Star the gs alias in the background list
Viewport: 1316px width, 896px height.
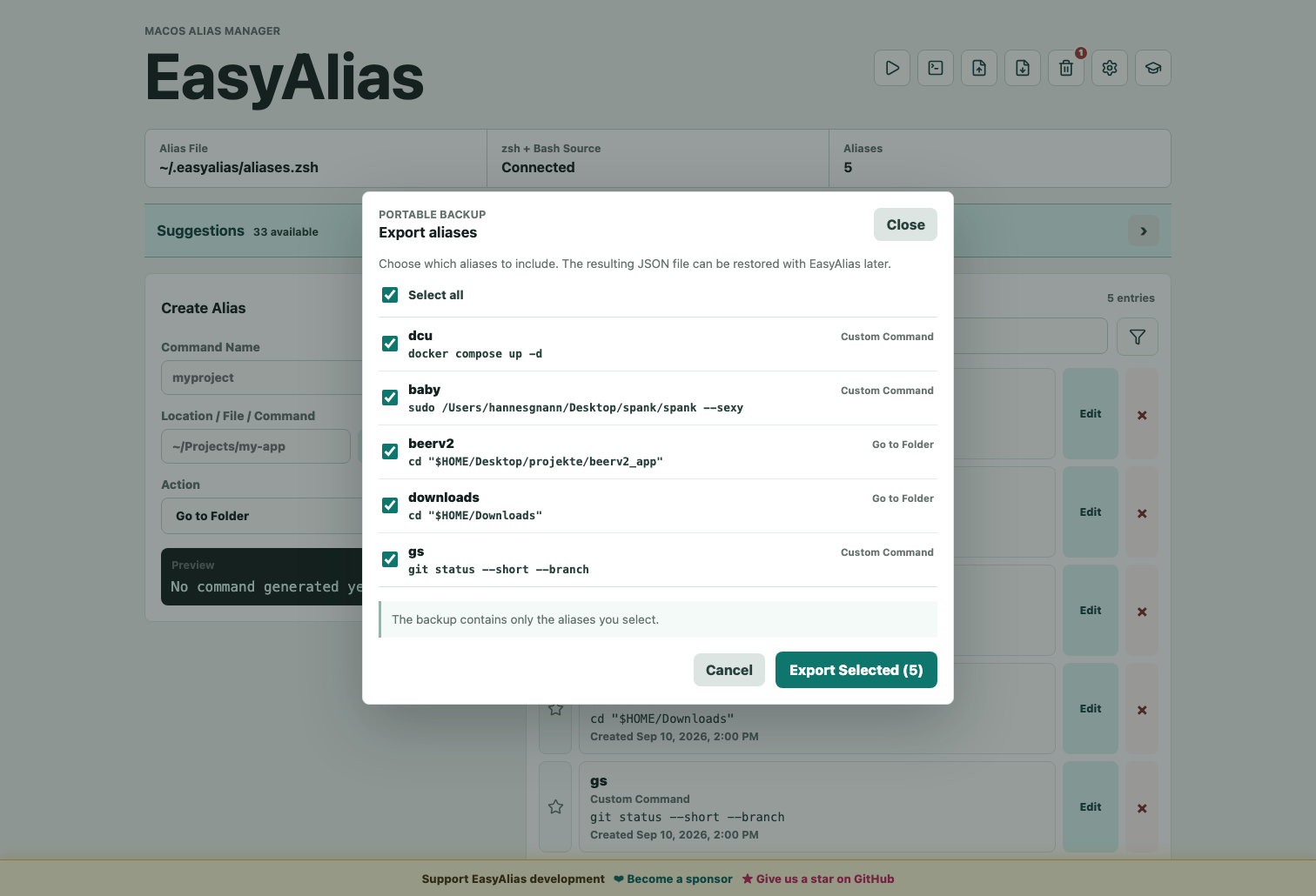[556, 807]
